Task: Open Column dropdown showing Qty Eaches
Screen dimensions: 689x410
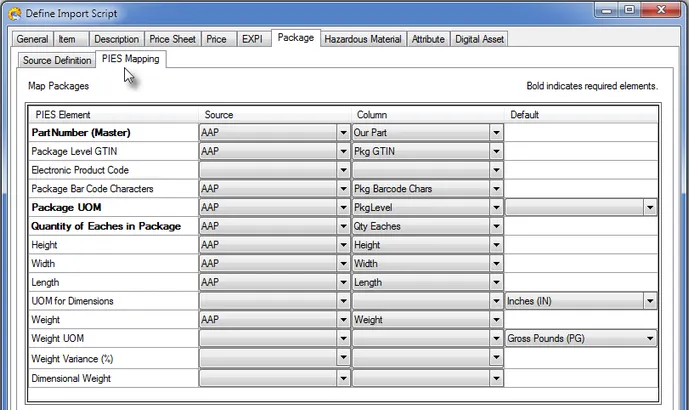Action: tap(496, 226)
